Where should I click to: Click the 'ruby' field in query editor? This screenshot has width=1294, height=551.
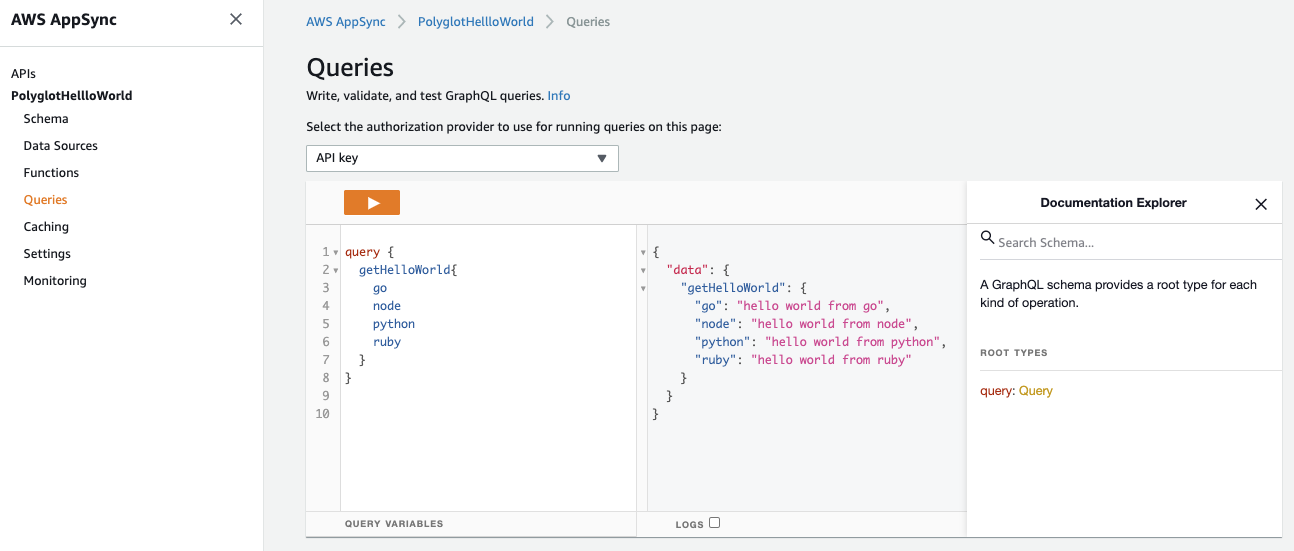coord(387,342)
